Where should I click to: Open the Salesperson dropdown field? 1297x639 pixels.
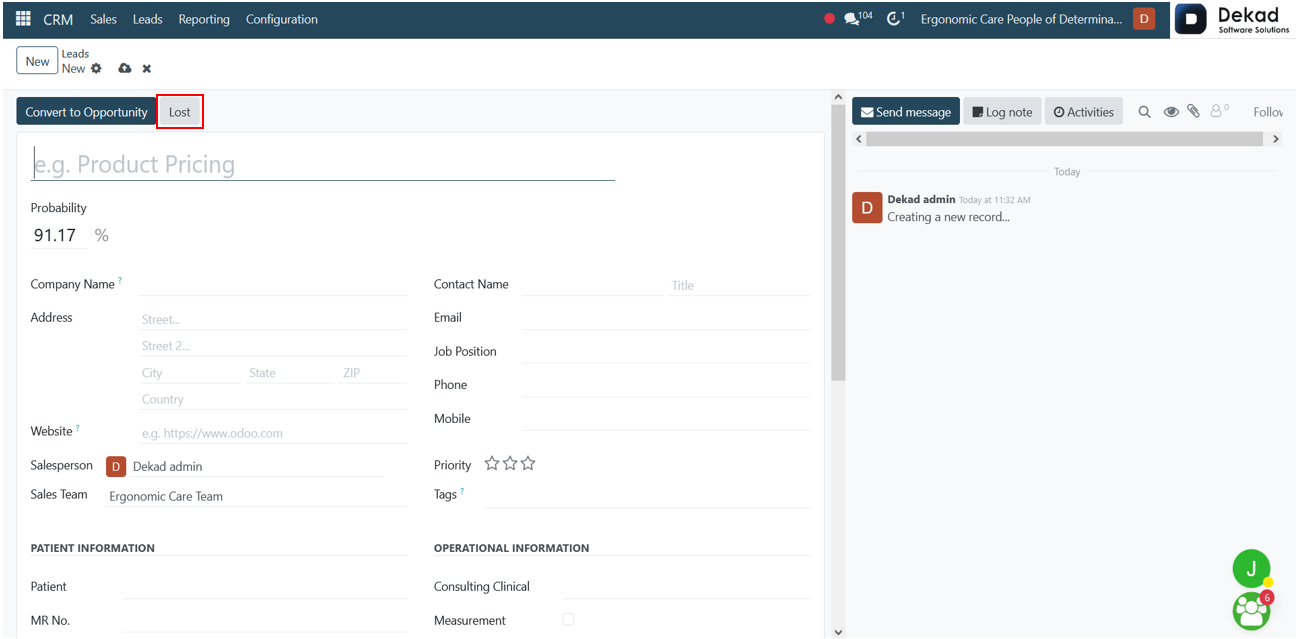tap(257, 466)
